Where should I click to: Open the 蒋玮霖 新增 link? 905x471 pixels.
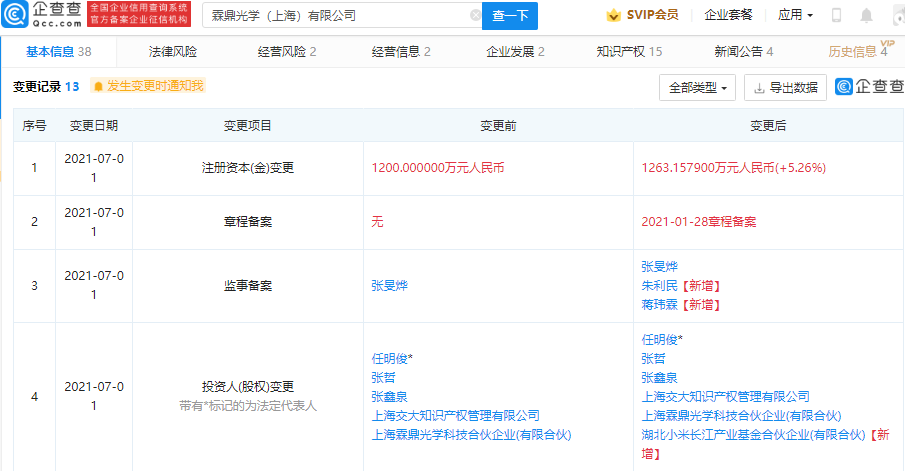pyautogui.click(x=659, y=305)
